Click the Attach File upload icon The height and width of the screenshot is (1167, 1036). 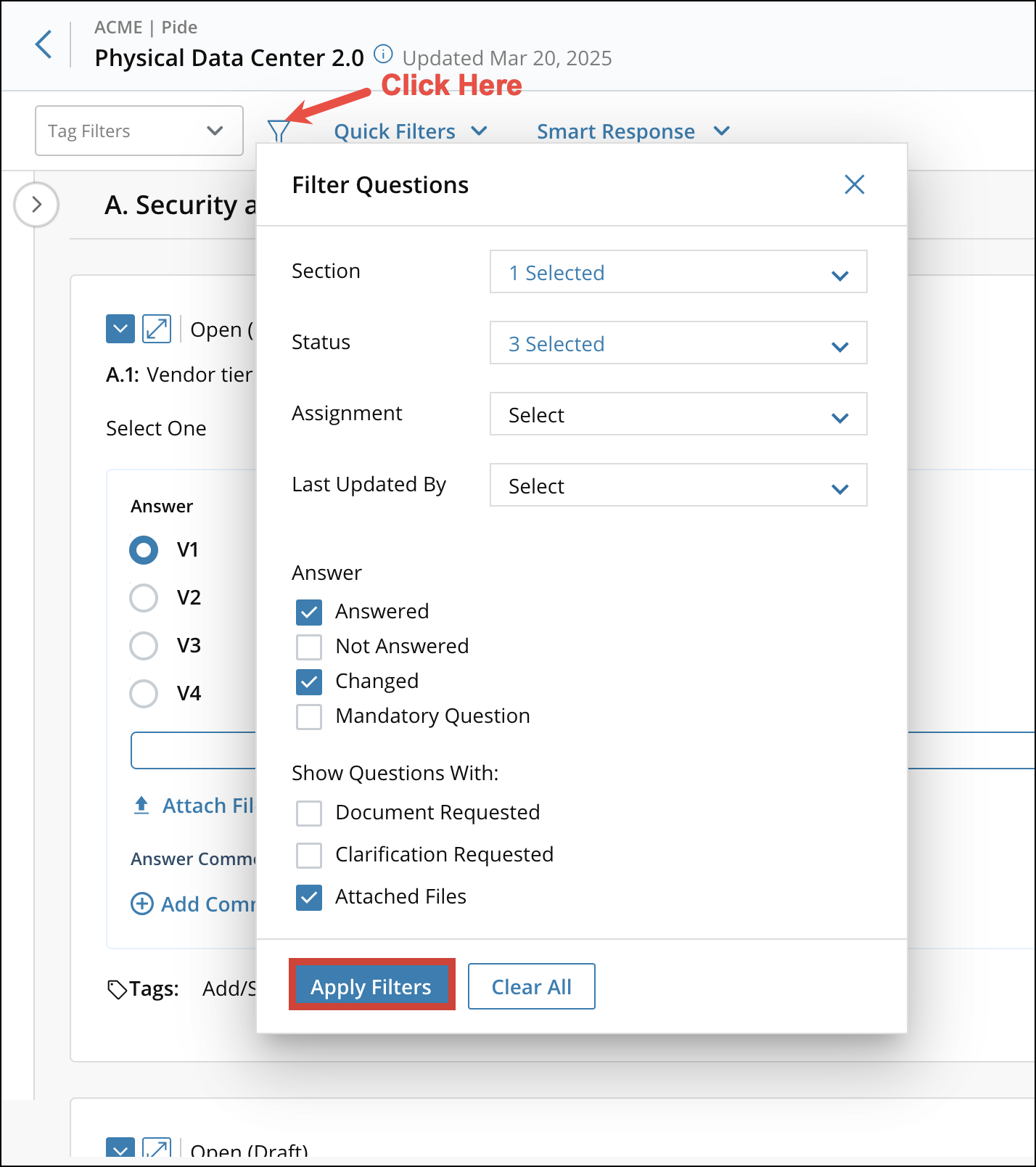click(141, 805)
